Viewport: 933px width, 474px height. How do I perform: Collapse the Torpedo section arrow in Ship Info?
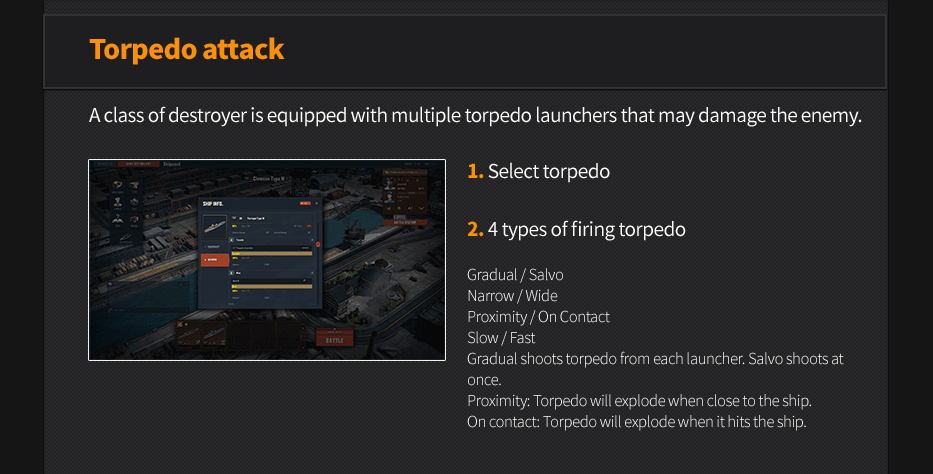[x=311, y=241]
